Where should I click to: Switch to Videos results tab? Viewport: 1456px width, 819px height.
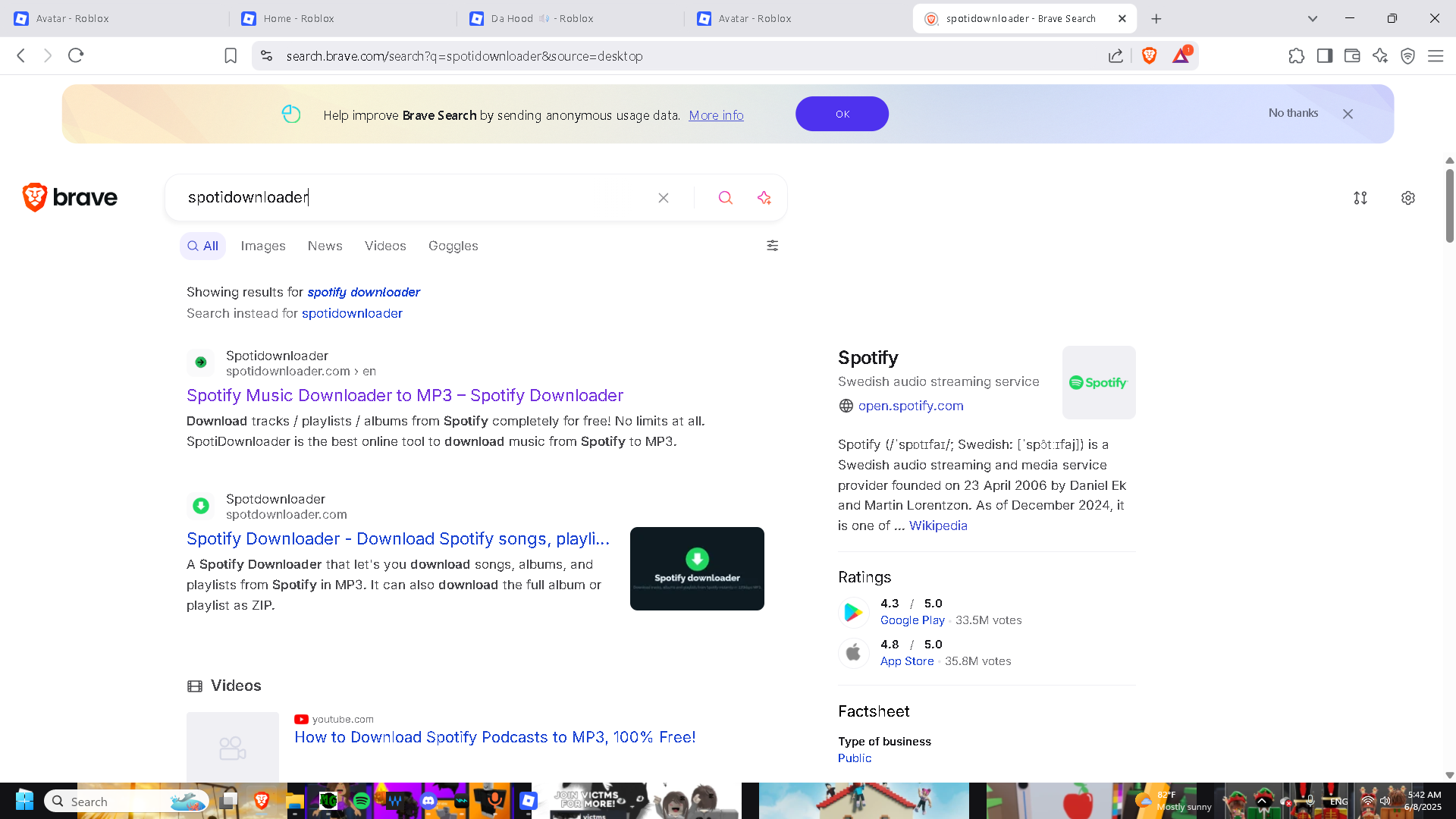pos(385,246)
